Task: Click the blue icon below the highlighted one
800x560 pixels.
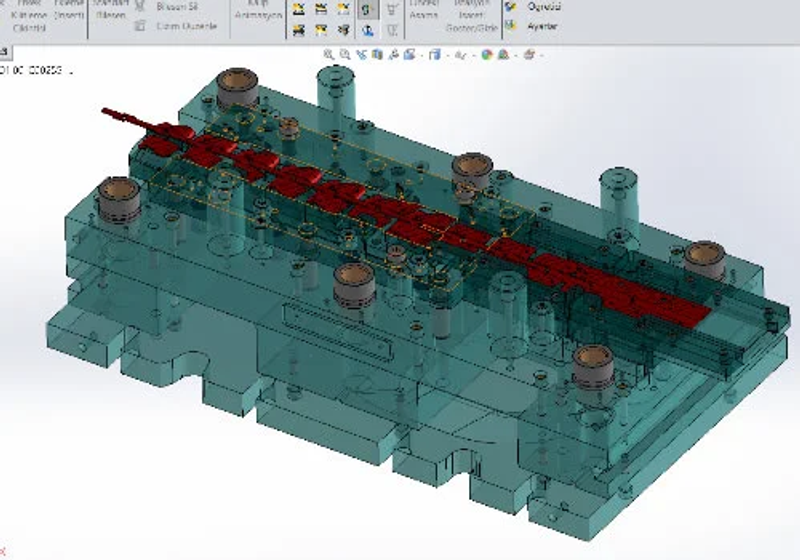Action: [x=368, y=31]
